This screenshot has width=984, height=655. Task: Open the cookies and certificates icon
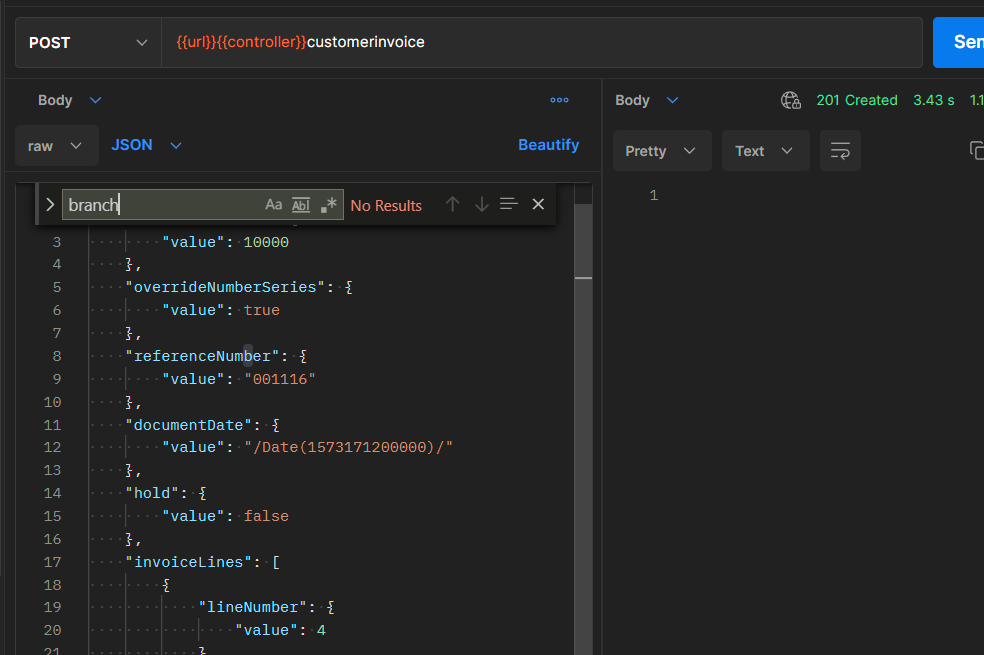(x=791, y=100)
